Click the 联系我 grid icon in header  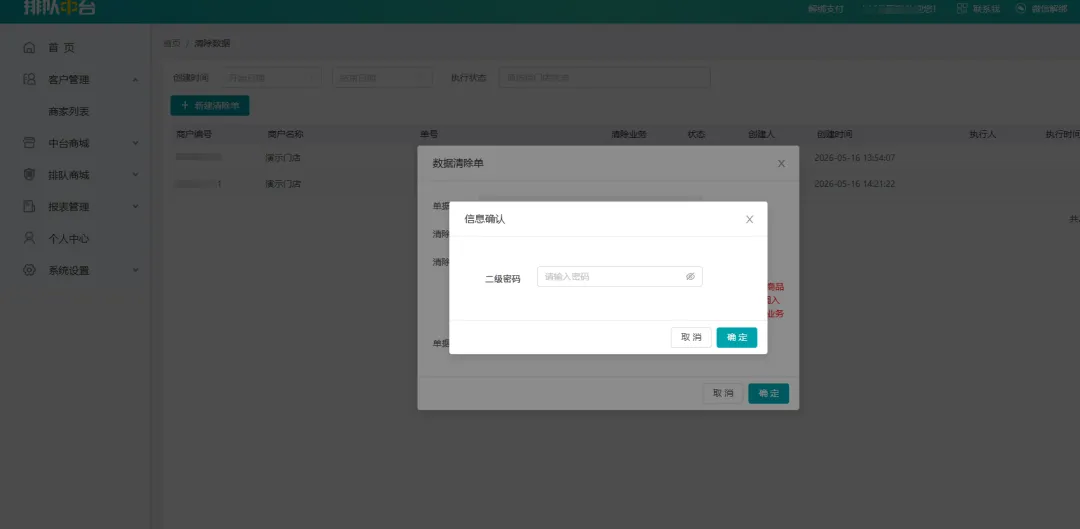point(962,8)
